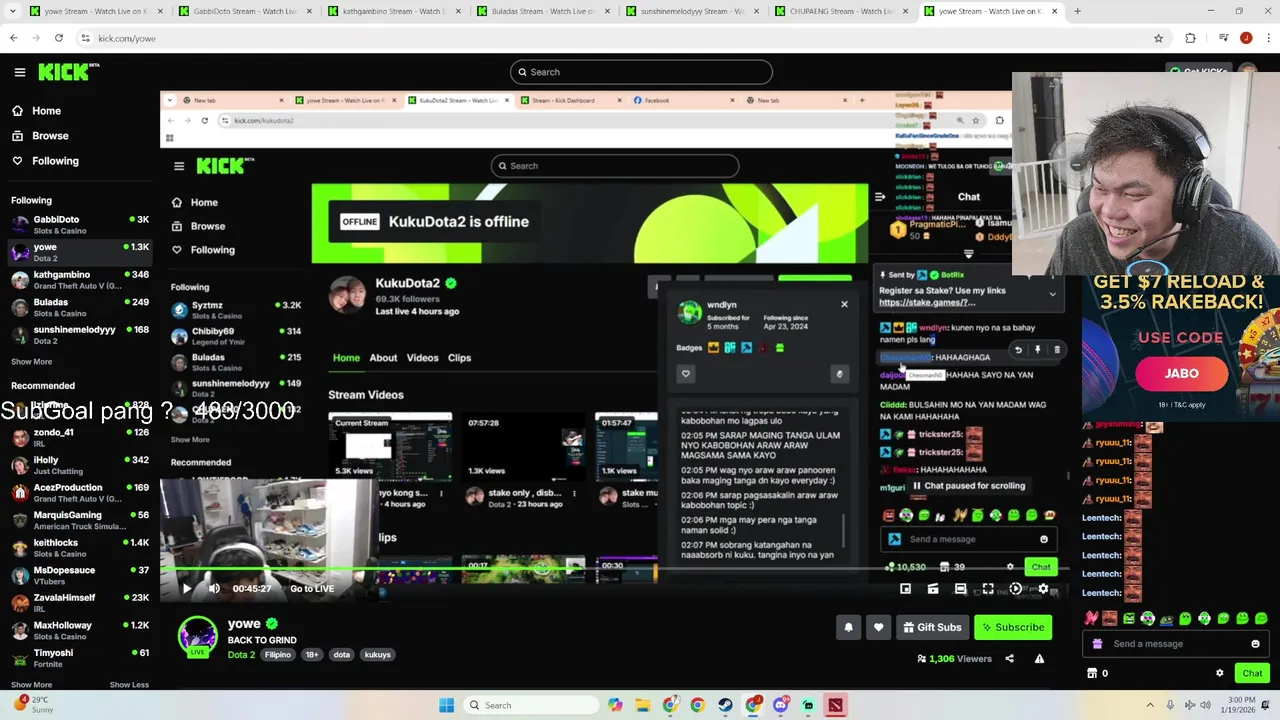
Task: Expand recommended list with Show More
Action: pyautogui.click(x=31, y=685)
